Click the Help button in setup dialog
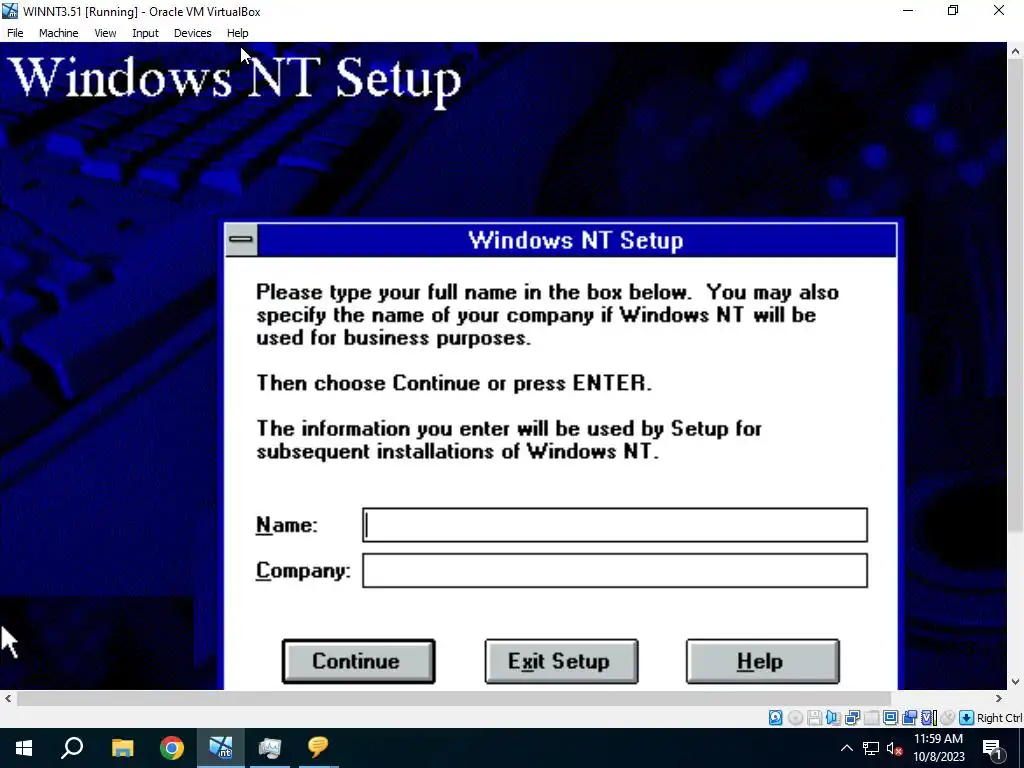1024x768 pixels. (762, 662)
